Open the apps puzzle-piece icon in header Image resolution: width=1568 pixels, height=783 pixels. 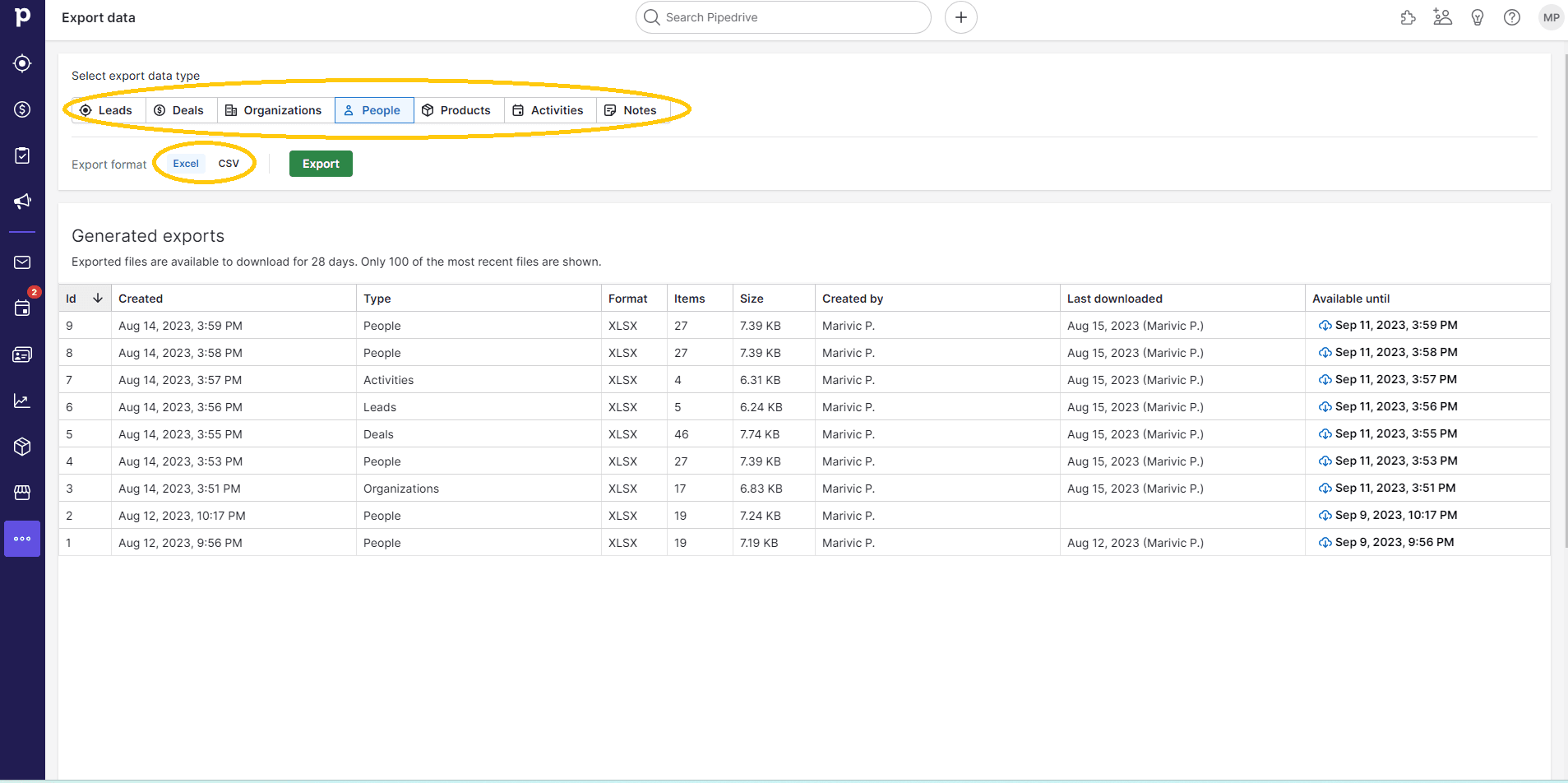[1408, 17]
